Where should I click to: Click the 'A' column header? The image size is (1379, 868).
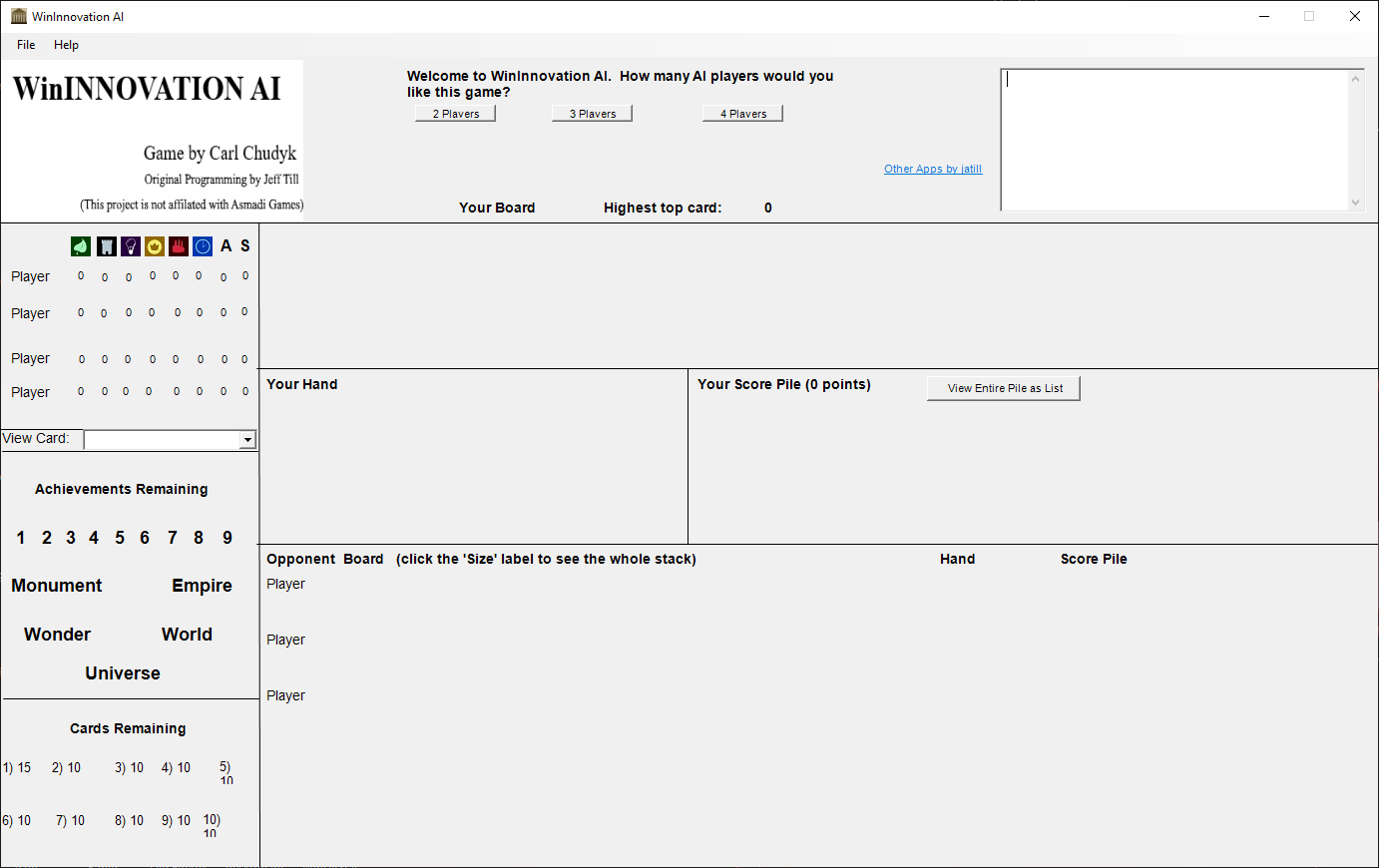(227, 245)
